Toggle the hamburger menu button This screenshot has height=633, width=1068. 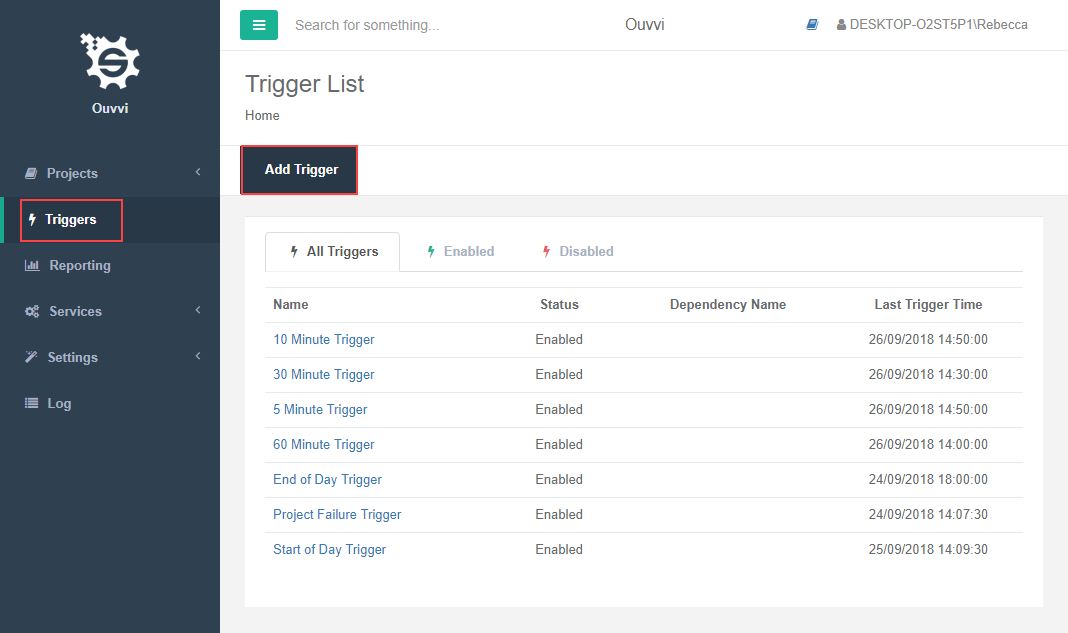tap(259, 25)
